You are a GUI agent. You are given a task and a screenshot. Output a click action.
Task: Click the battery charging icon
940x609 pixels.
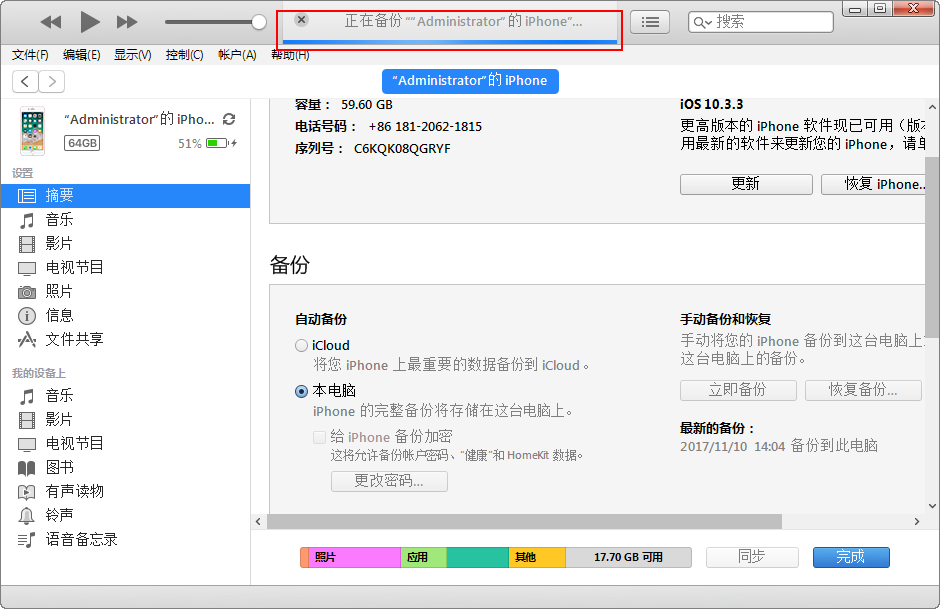[221, 143]
